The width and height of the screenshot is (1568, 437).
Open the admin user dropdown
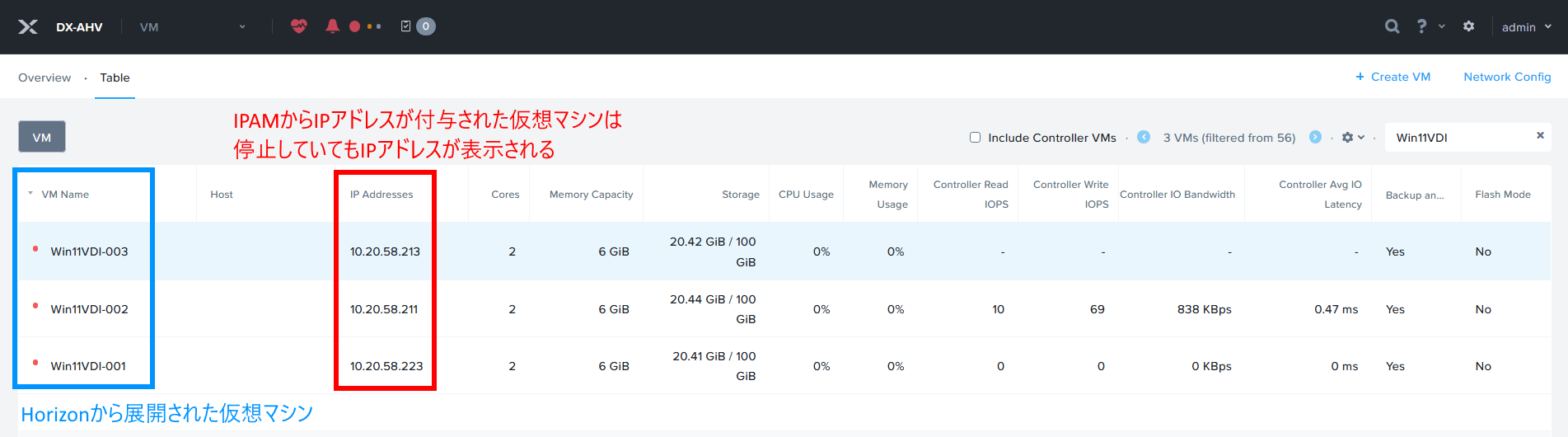tap(1526, 27)
